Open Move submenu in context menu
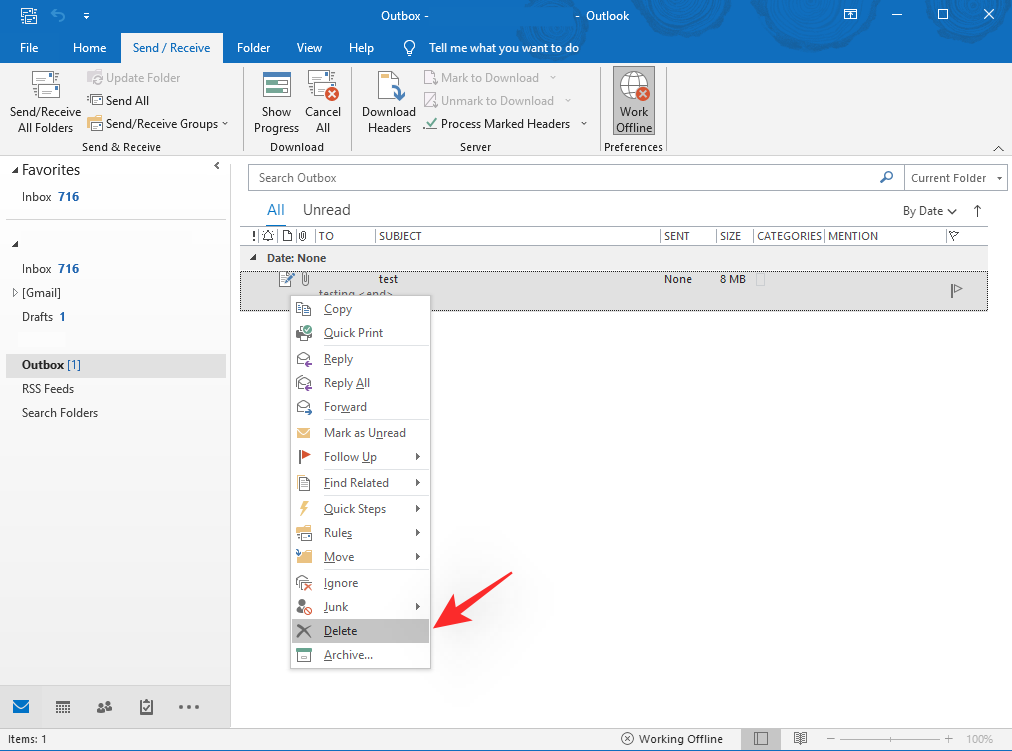This screenshot has width=1012, height=751. pos(360,557)
